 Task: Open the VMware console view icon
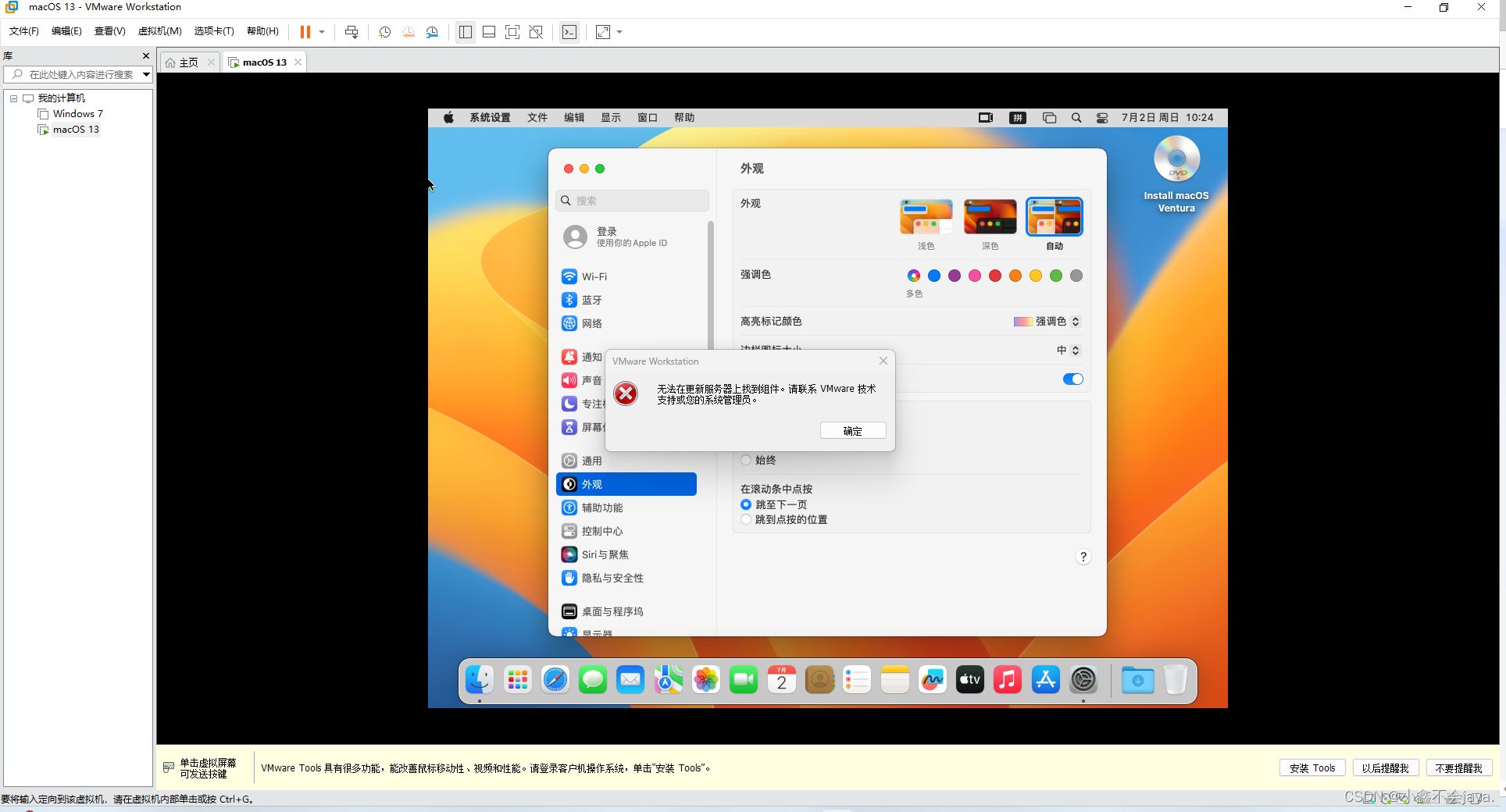569,32
